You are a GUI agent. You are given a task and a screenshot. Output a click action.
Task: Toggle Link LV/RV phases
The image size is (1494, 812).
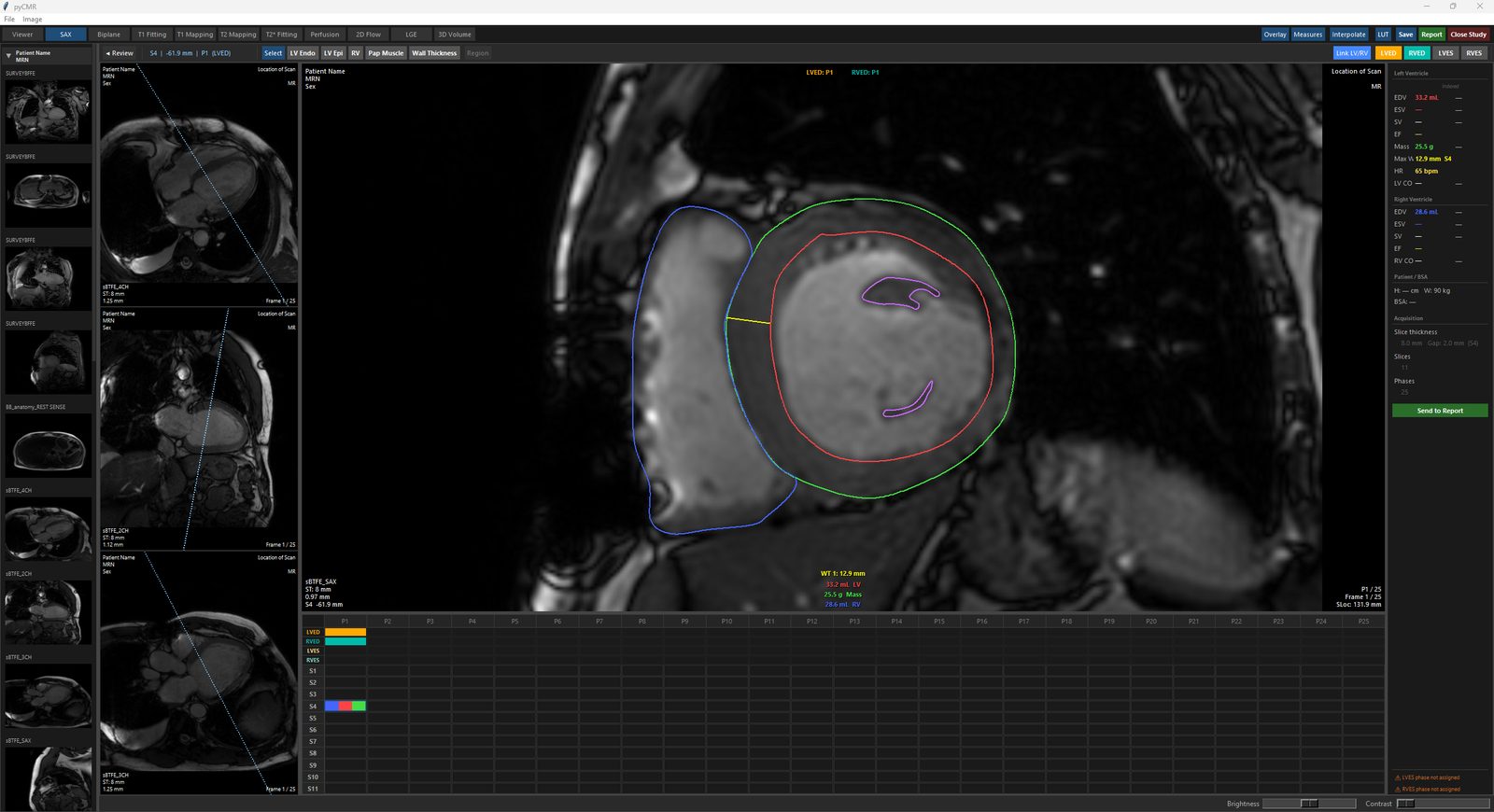1352,53
